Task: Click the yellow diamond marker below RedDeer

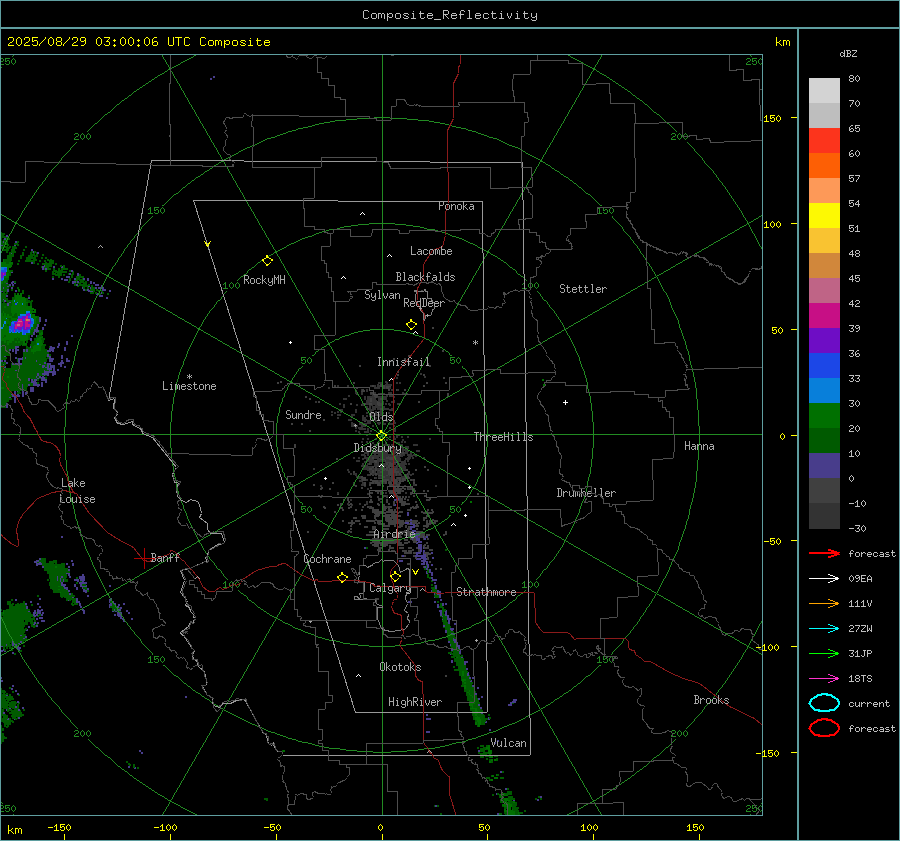Action: click(x=411, y=325)
